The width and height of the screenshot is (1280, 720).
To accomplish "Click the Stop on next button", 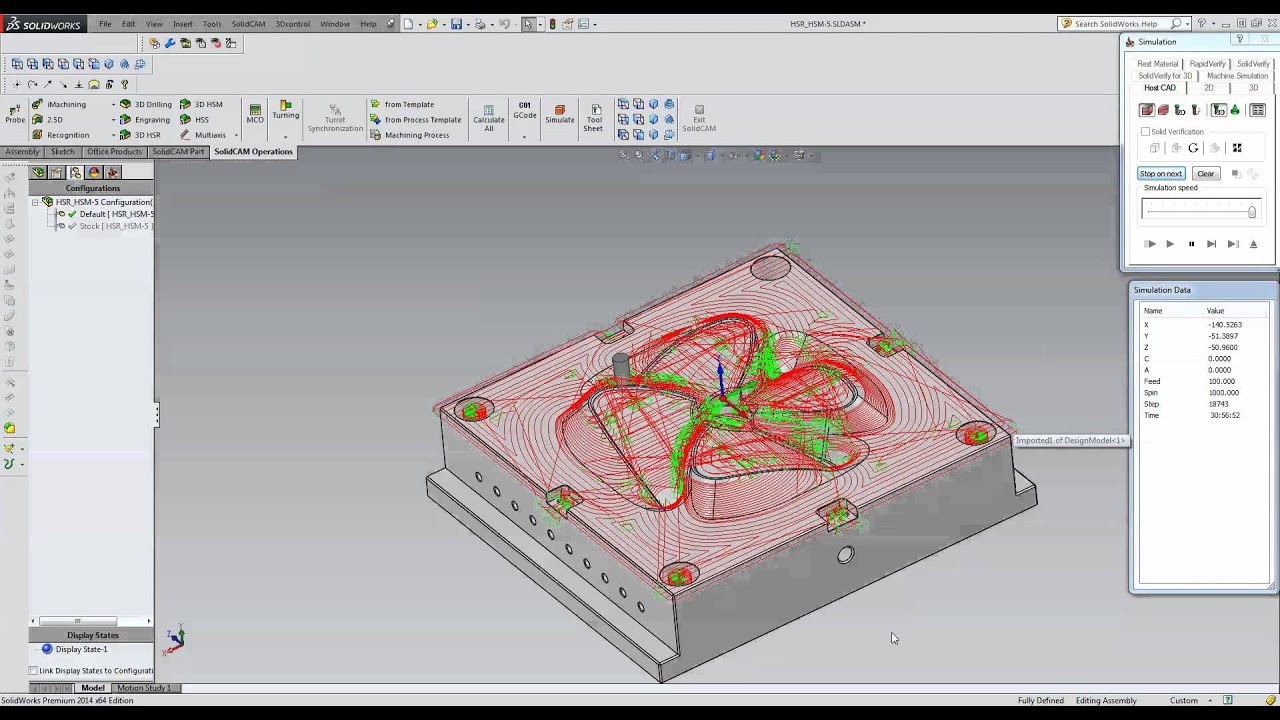I will tap(1161, 173).
